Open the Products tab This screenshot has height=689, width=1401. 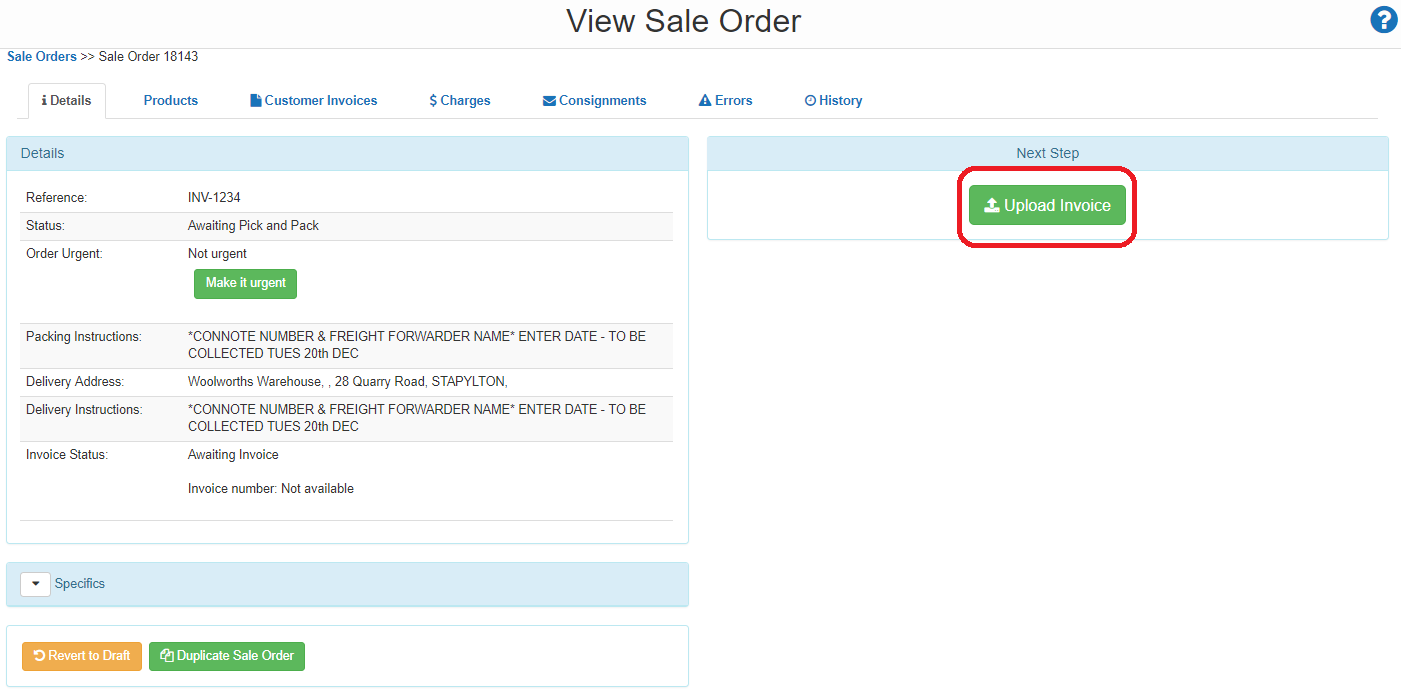pyautogui.click(x=171, y=100)
